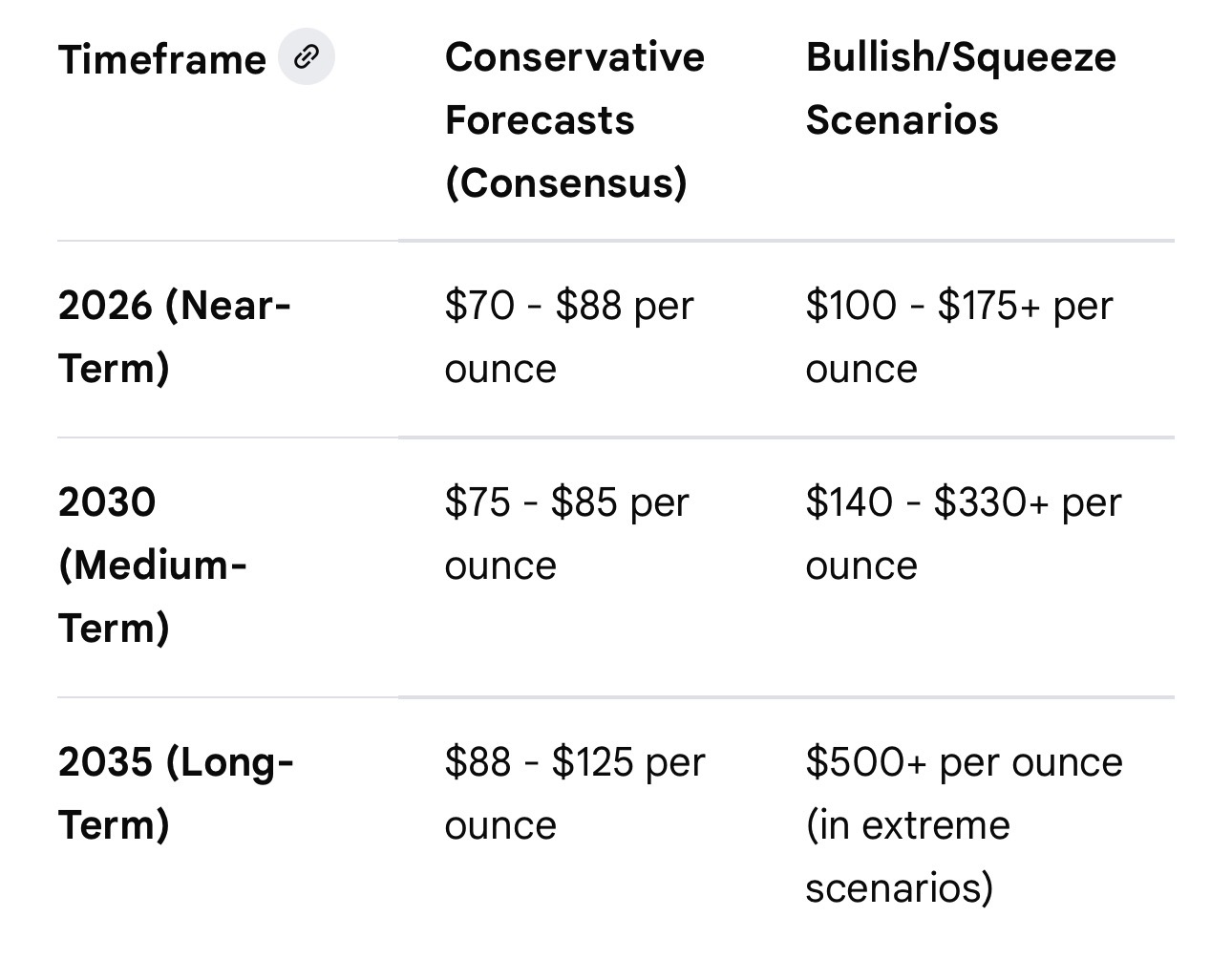Click the "$125" price figure

point(592,762)
